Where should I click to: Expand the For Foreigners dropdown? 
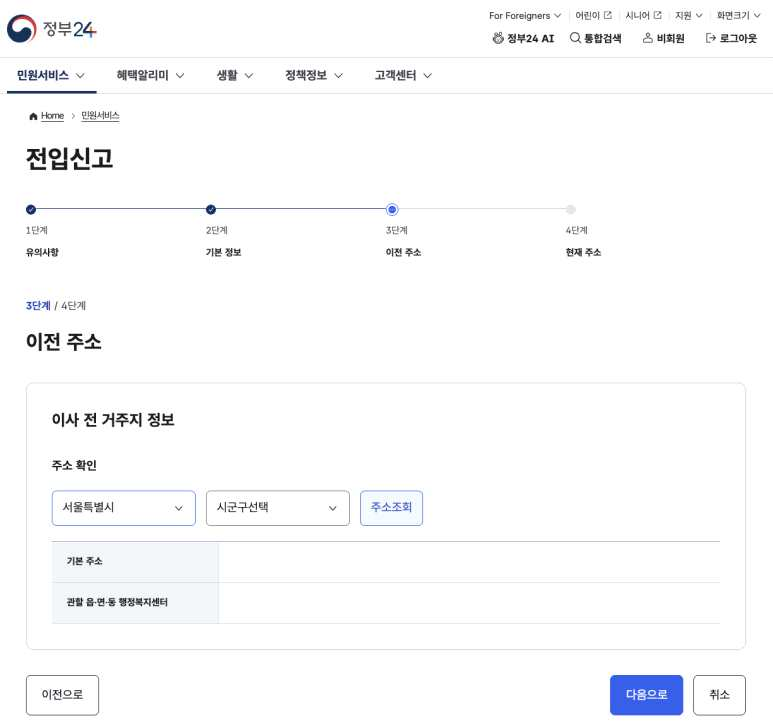[x=525, y=15]
